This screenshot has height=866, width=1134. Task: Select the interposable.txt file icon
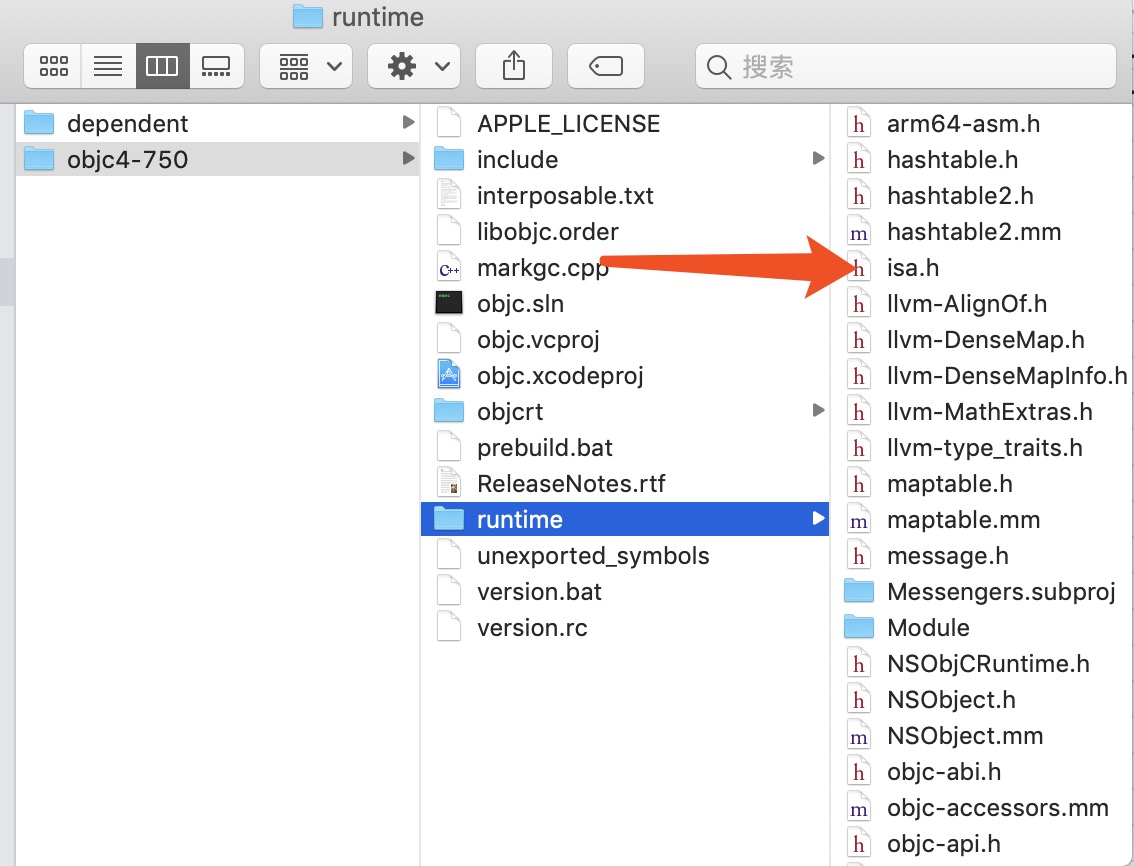coord(449,195)
